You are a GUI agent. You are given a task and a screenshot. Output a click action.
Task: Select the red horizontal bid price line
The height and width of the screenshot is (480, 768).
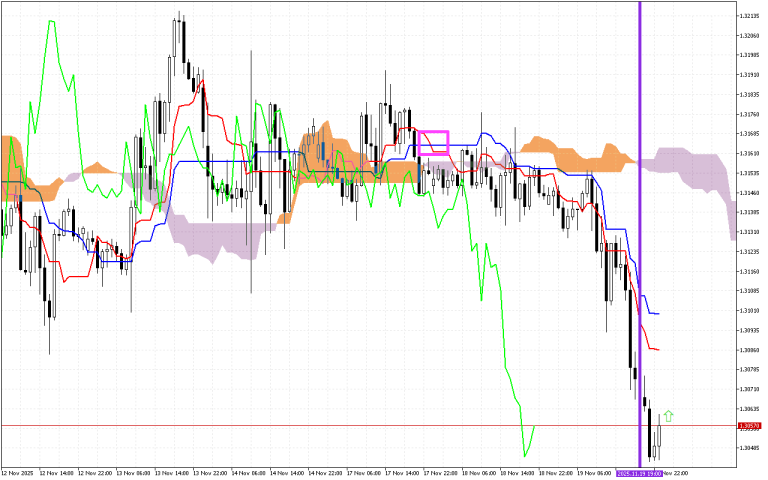coord(368,426)
